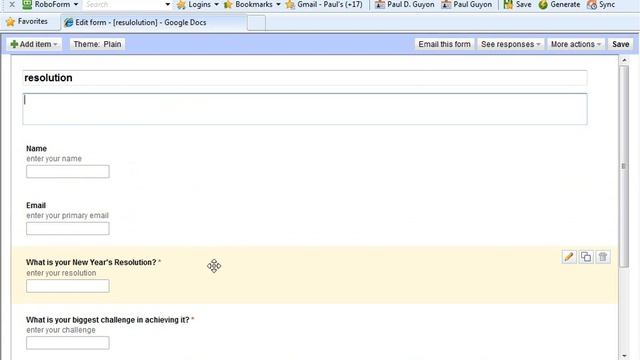This screenshot has width=640, height=360.
Task: Click the form description text area
Action: pos(305,109)
